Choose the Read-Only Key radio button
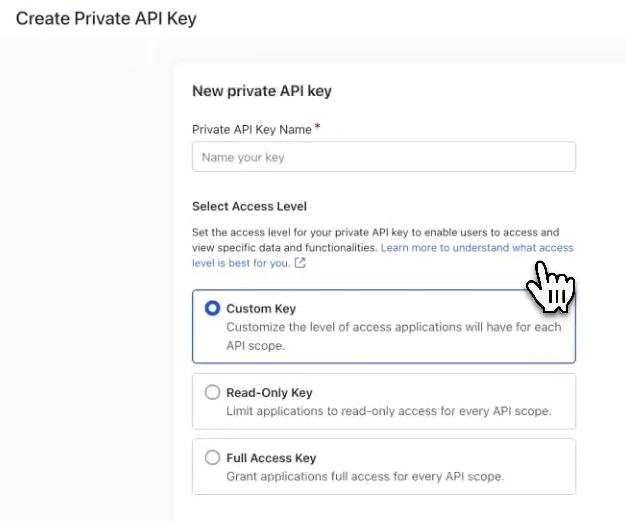The image size is (625, 521). coord(212,393)
